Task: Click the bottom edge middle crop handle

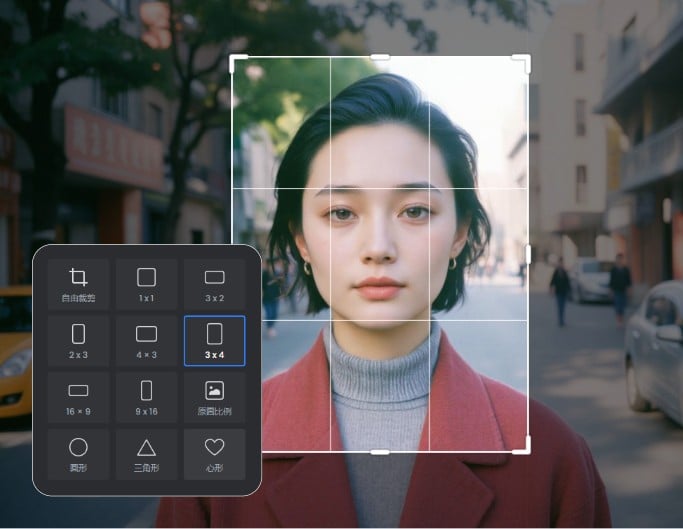Action: click(380, 452)
